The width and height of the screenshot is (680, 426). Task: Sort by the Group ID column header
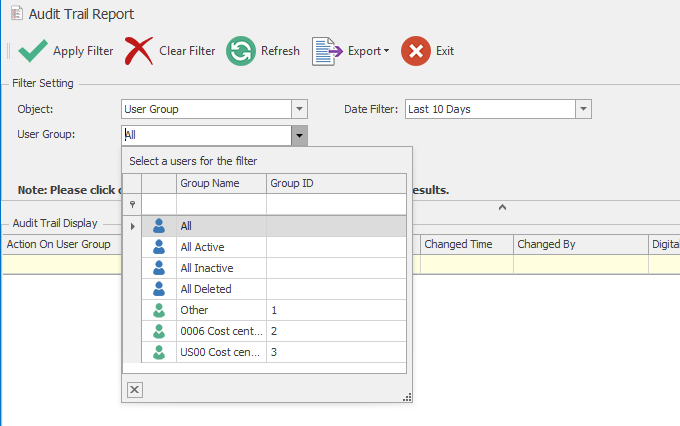pos(336,184)
